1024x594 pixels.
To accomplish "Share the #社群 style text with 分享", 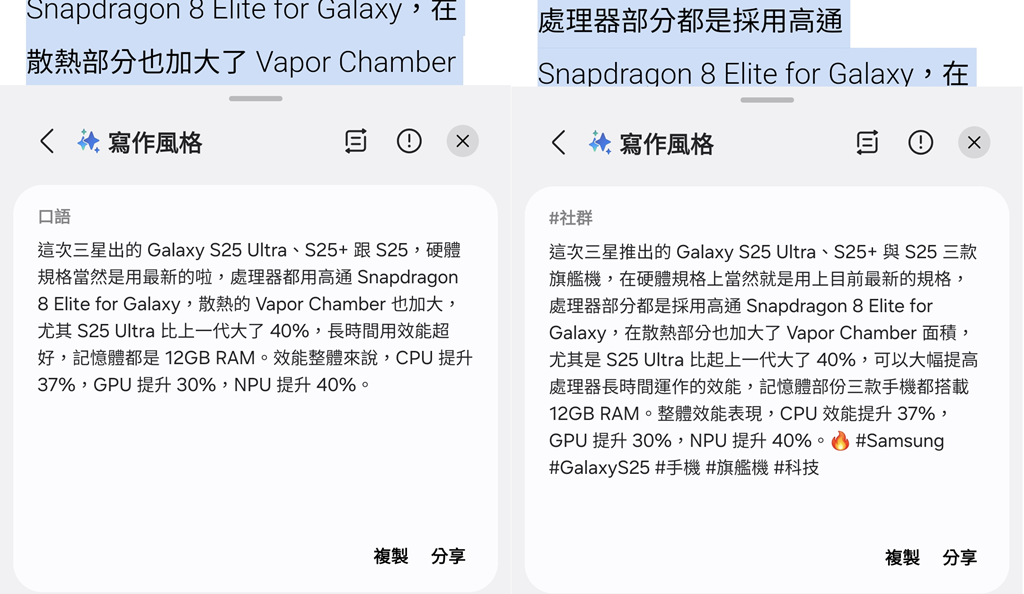I will pos(959,557).
